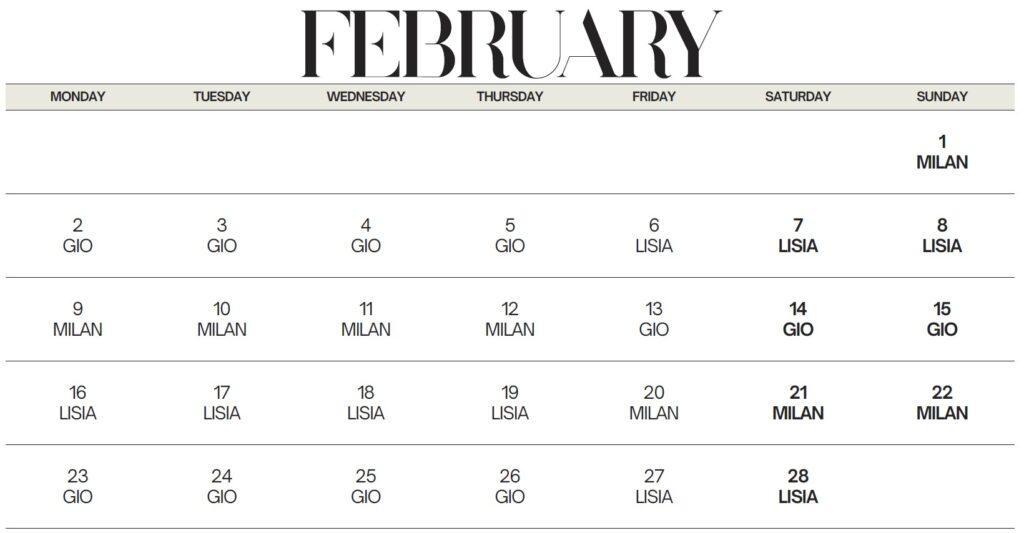Select date 2 labeled GIO
The image size is (1024, 533).
(78, 236)
